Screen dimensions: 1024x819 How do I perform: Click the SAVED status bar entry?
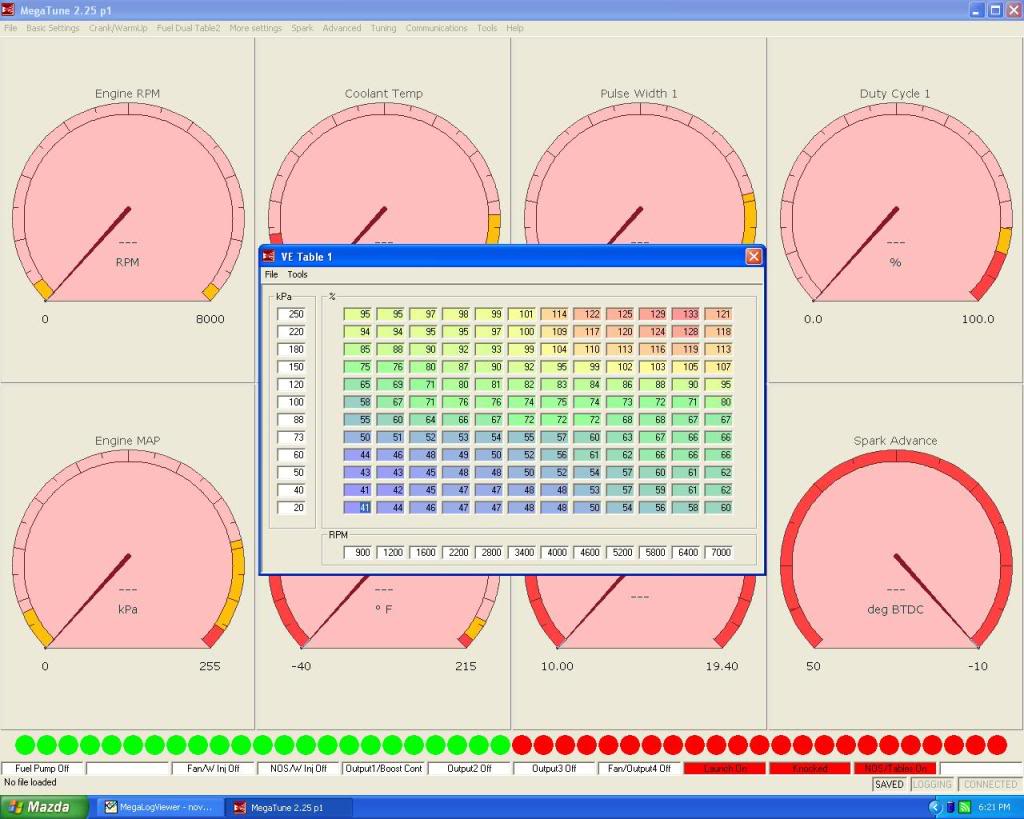(x=889, y=784)
